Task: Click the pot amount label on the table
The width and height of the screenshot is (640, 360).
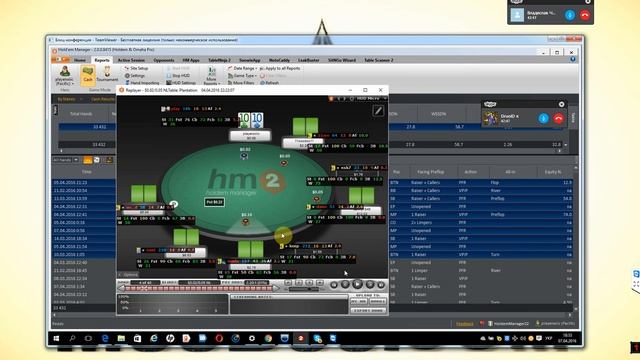Action: [x=214, y=202]
